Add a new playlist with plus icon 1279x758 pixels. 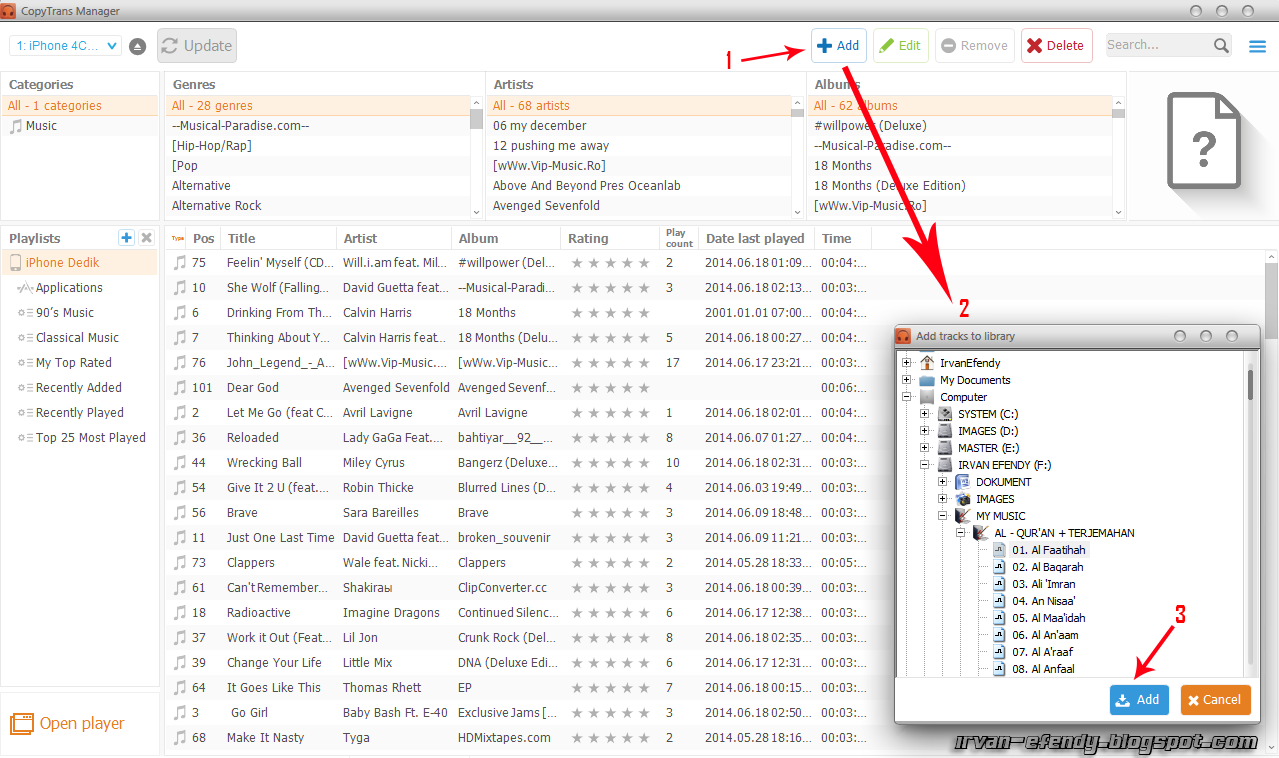(126, 238)
